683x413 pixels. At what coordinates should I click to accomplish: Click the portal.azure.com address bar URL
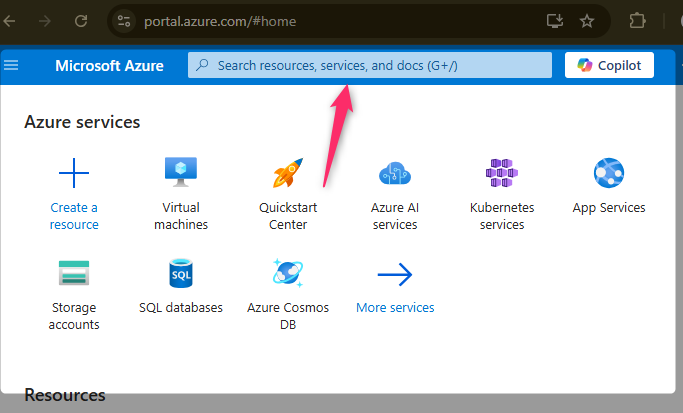point(220,21)
